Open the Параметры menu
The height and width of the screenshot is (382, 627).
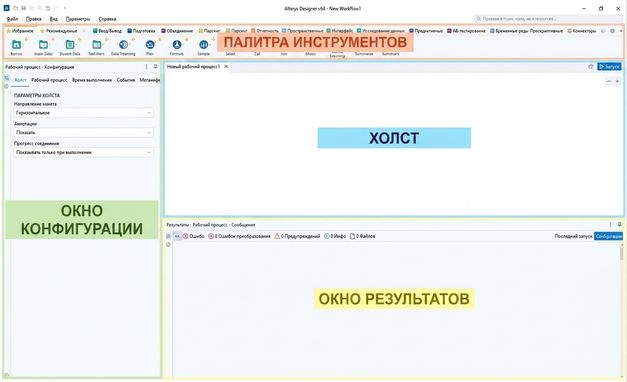pos(78,19)
